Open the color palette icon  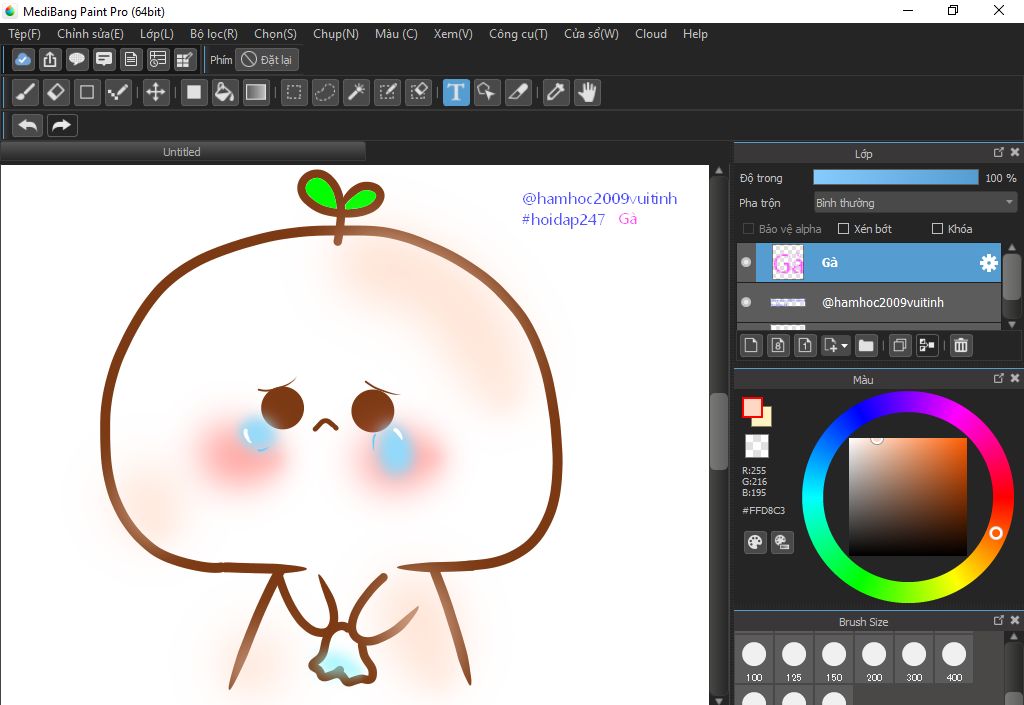[x=755, y=542]
